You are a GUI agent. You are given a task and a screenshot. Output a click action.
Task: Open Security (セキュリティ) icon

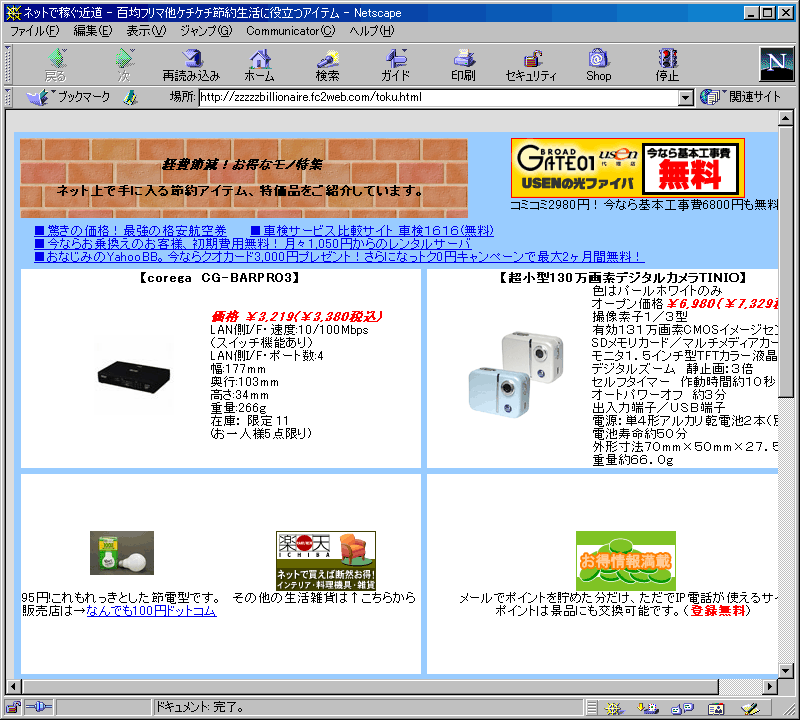[x=531, y=65]
